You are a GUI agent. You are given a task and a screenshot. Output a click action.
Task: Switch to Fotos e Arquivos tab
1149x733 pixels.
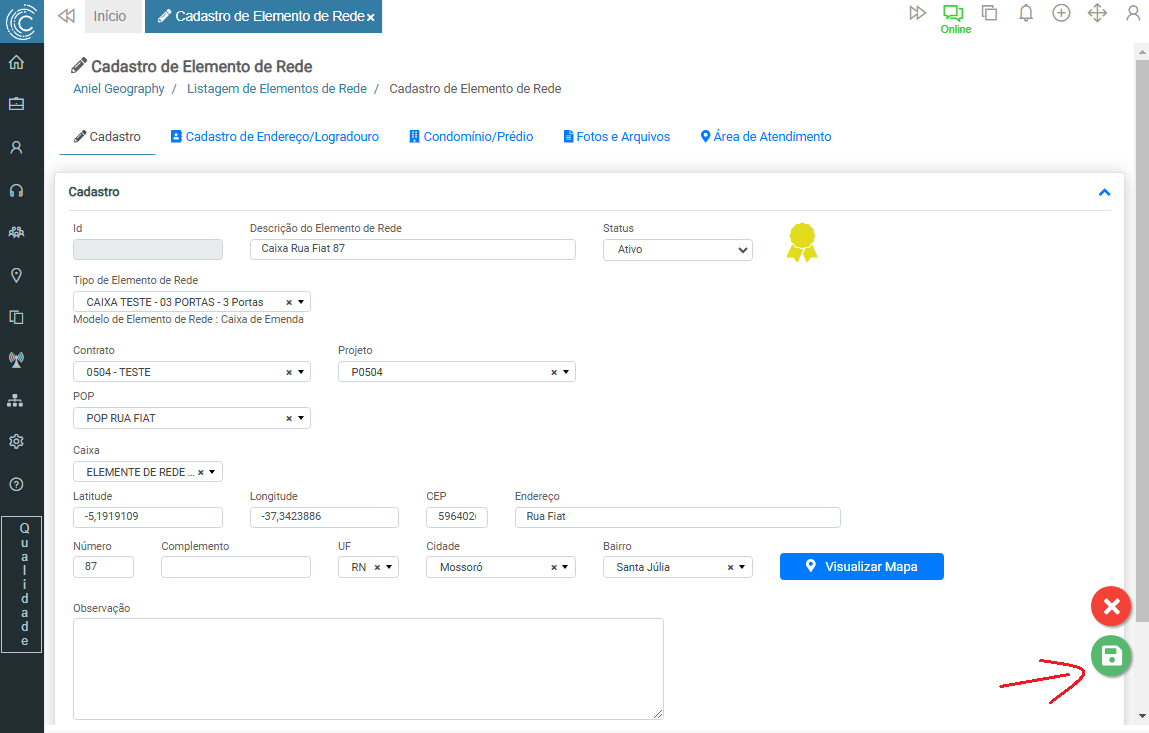(616, 137)
